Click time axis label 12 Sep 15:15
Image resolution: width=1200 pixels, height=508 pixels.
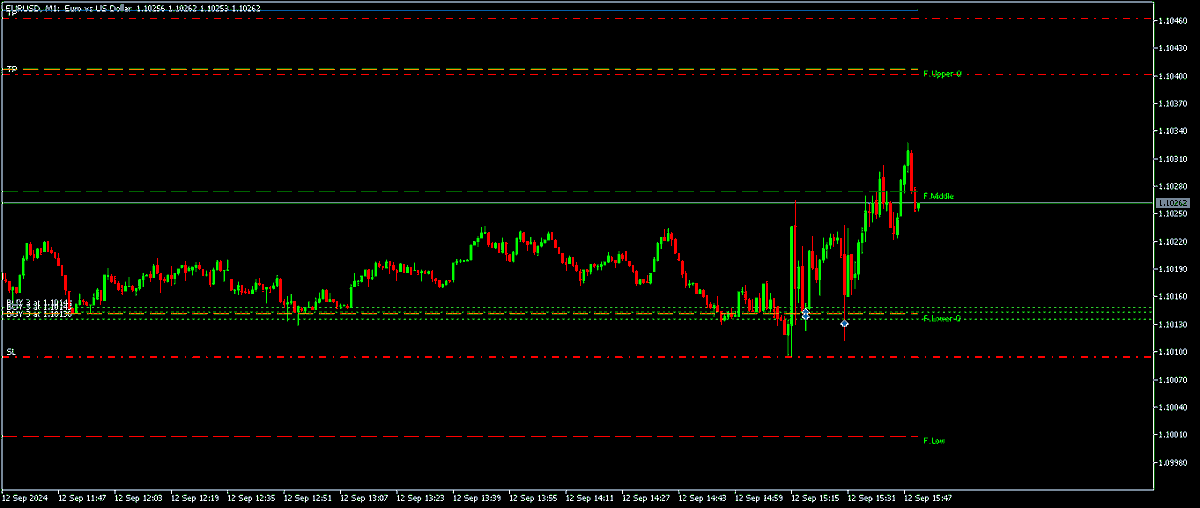[816, 497]
